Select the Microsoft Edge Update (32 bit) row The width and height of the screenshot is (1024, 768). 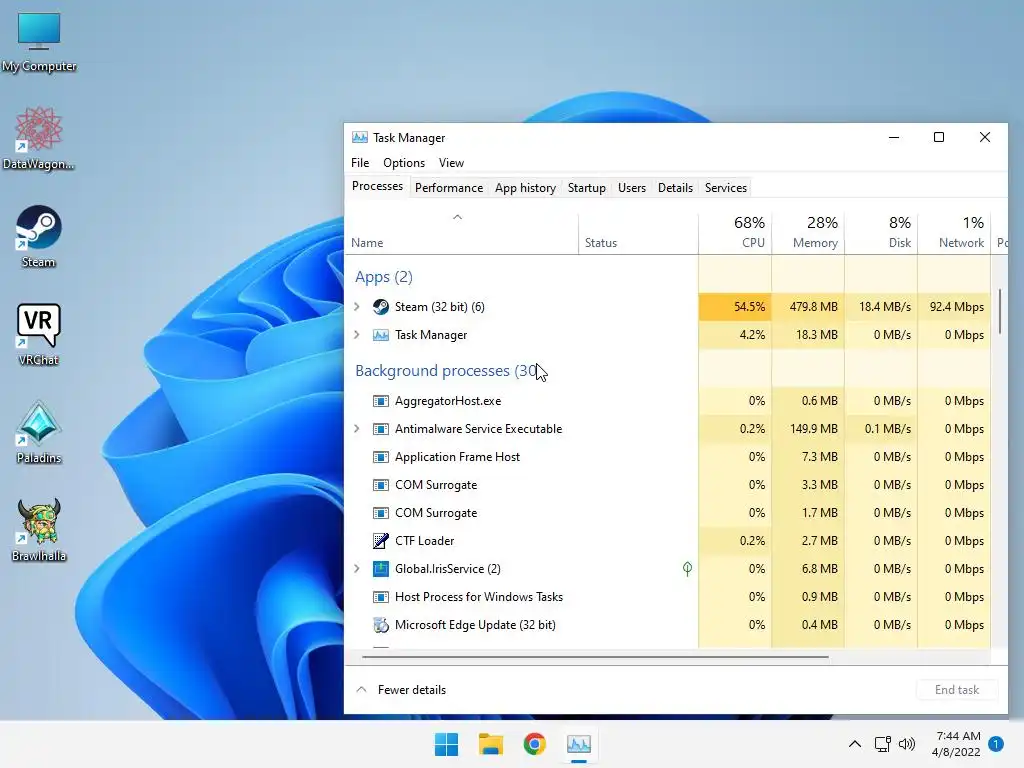[x=668, y=625]
